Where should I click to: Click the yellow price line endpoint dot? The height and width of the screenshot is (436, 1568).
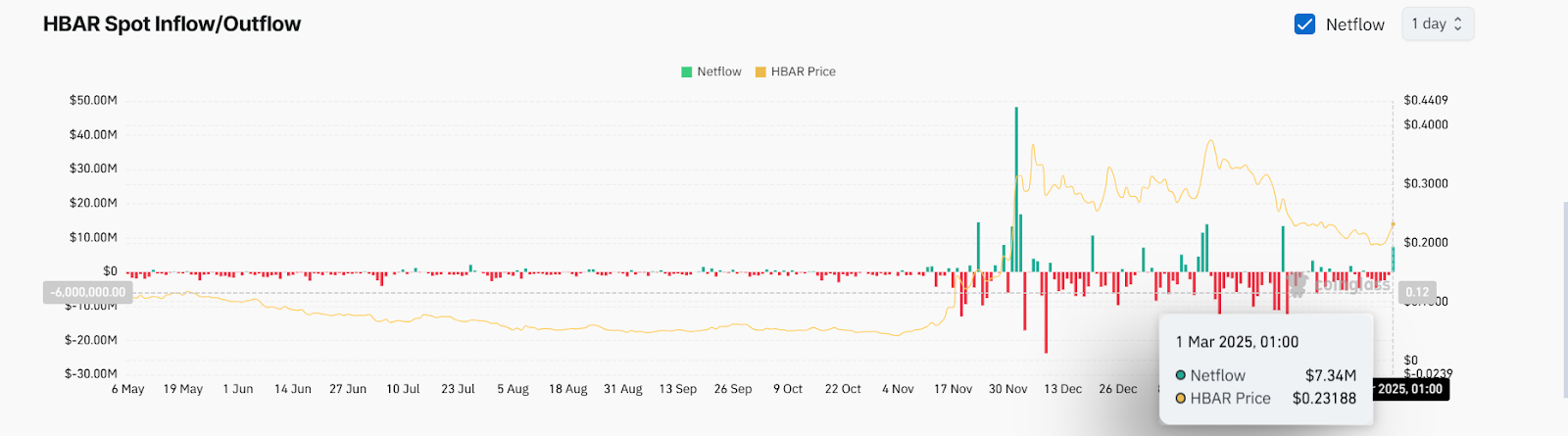tap(1393, 224)
